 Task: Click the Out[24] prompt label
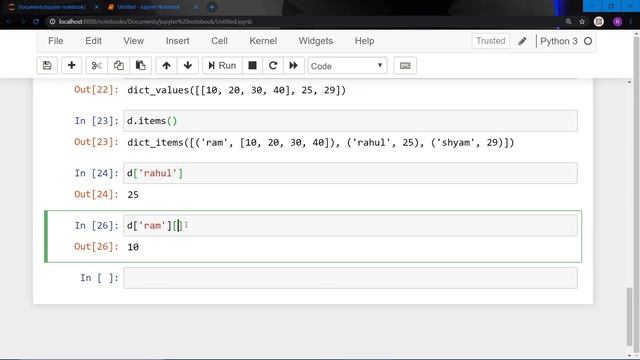pyautogui.click(x=96, y=194)
